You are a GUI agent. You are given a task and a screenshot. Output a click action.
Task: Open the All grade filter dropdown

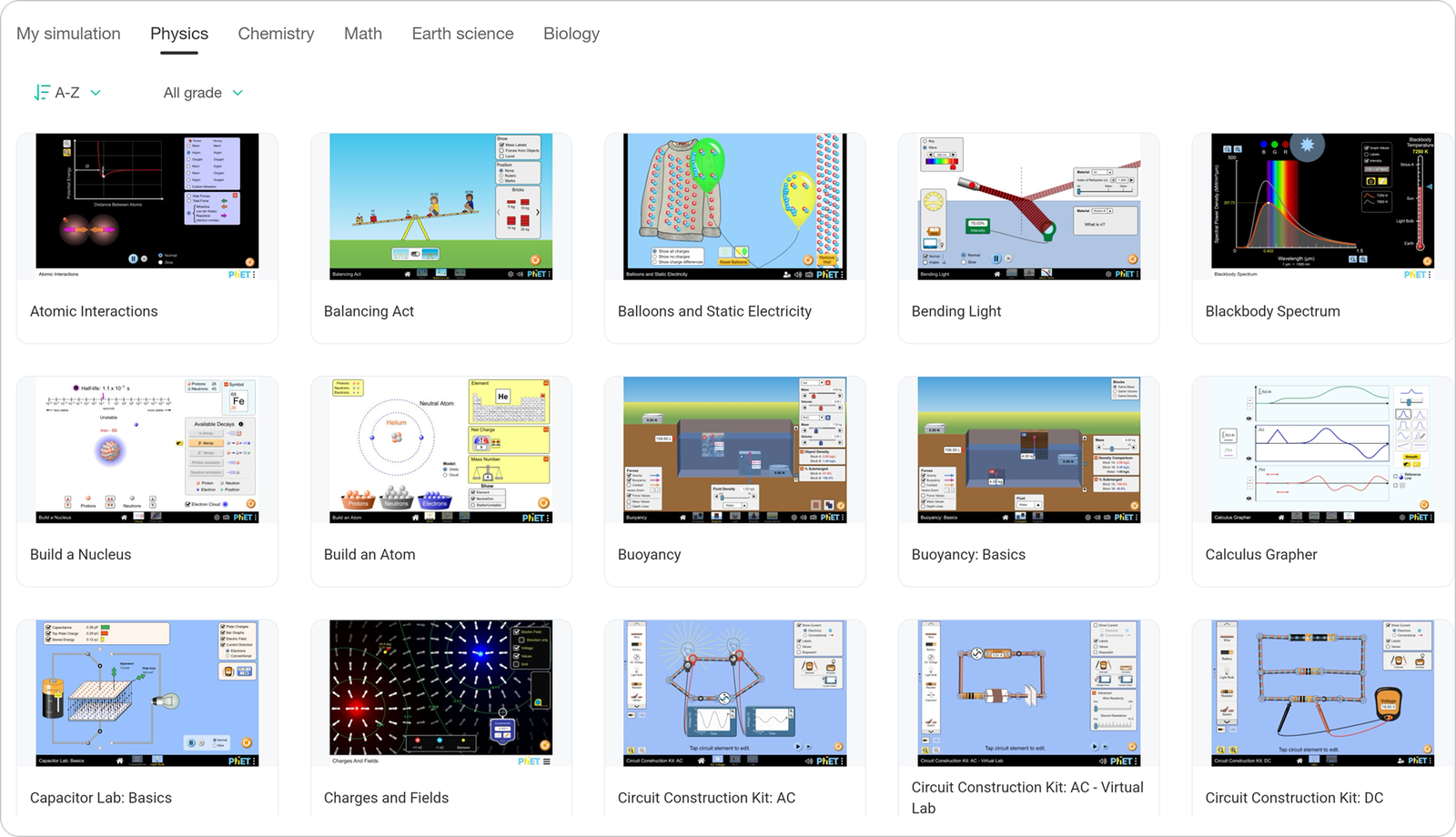(203, 93)
